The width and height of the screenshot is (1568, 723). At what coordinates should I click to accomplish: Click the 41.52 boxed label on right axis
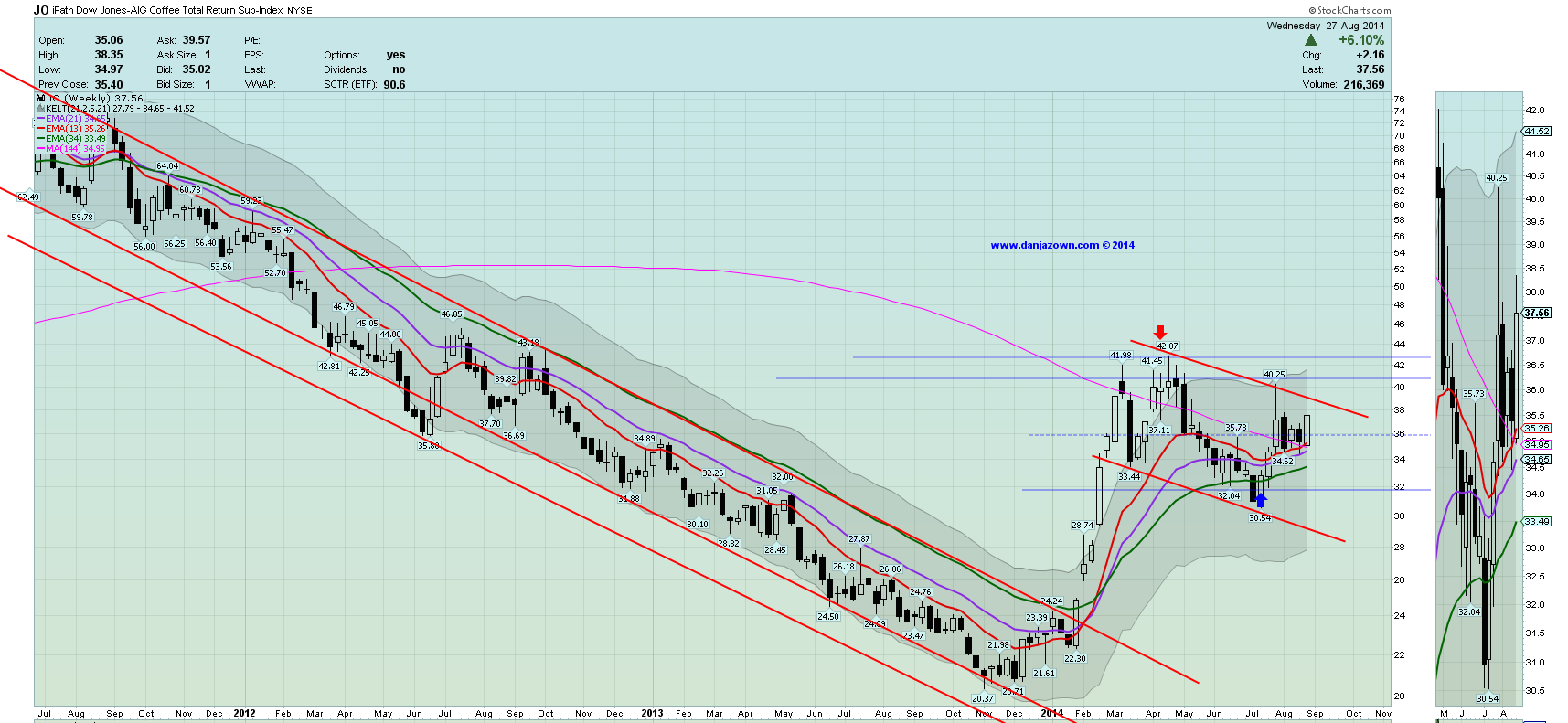tap(1537, 132)
